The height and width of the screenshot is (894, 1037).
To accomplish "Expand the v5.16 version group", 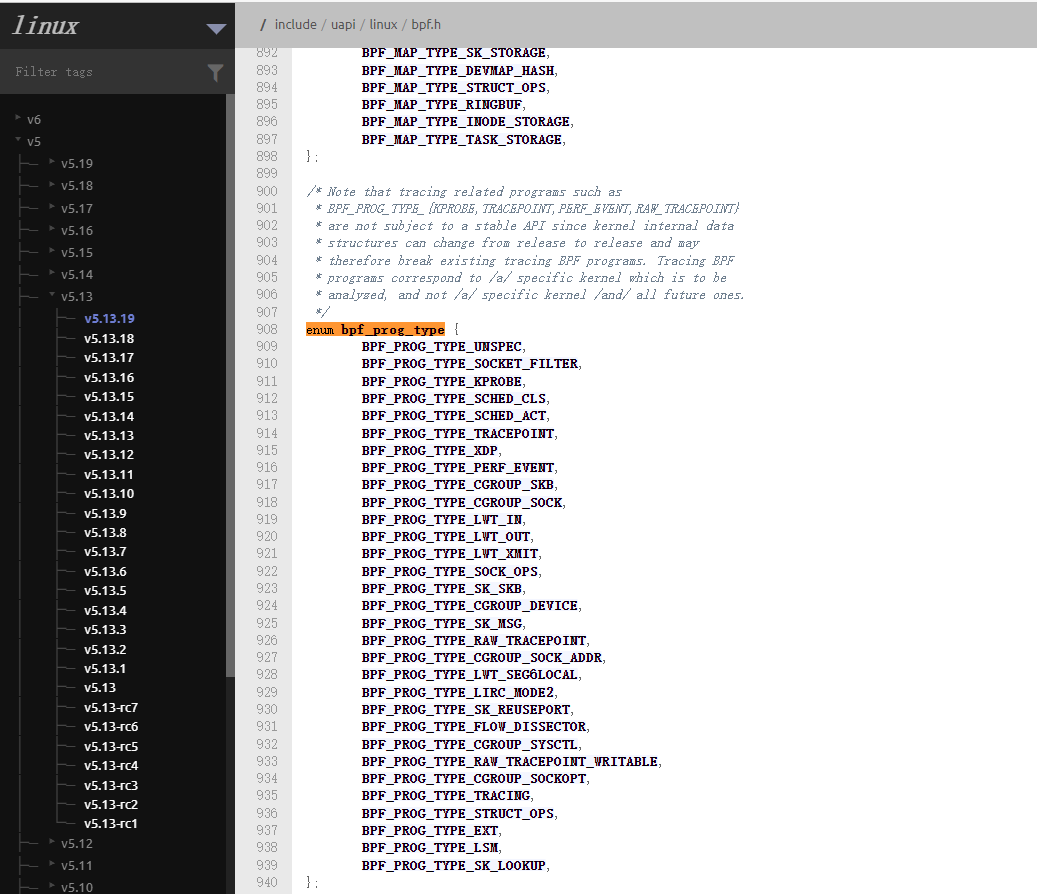I will point(52,229).
